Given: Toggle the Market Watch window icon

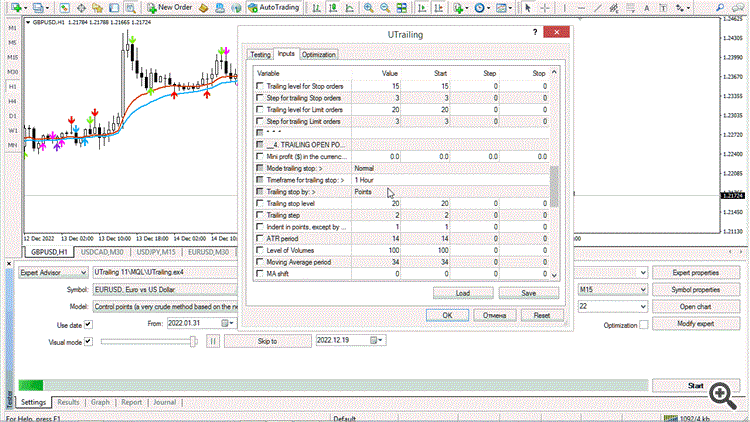Looking at the screenshot, I should tap(65, 8).
